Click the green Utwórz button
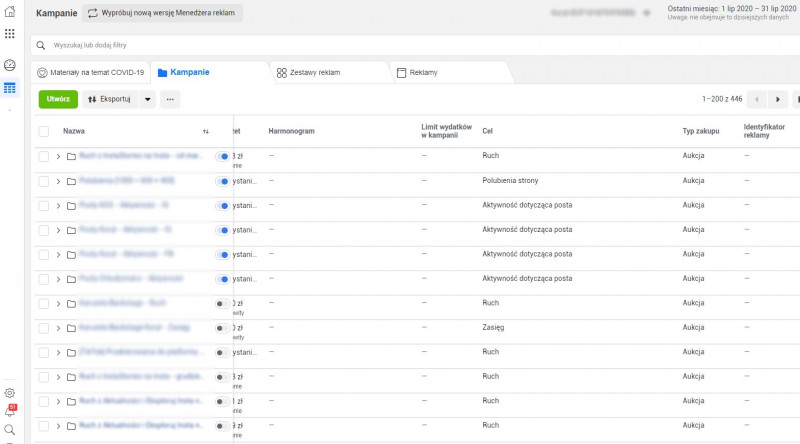This screenshot has width=800, height=444. pyautogui.click(x=58, y=99)
